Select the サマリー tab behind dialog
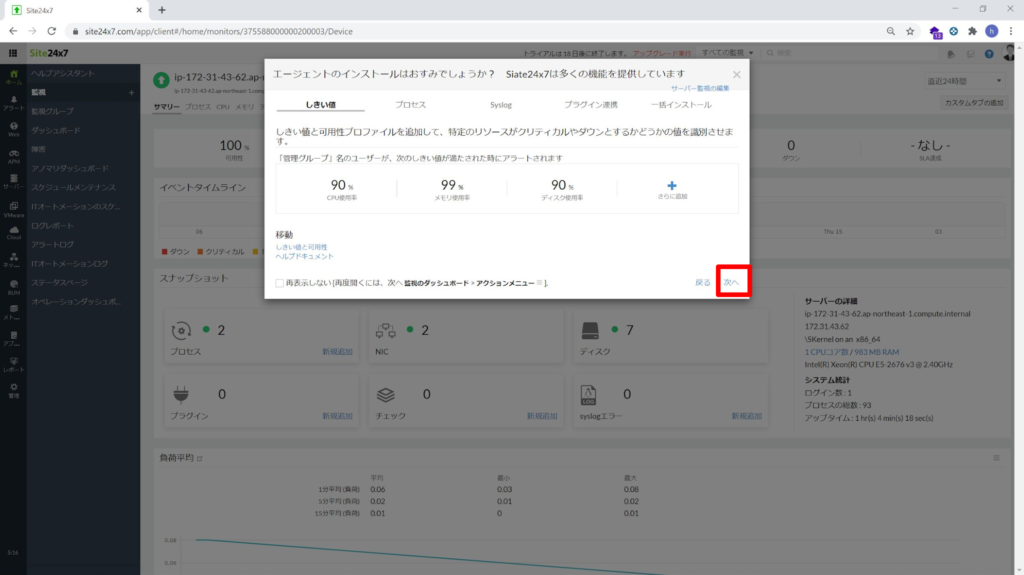Image resolution: width=1024 pixels, height=575 pixels. tap(167, 107)
